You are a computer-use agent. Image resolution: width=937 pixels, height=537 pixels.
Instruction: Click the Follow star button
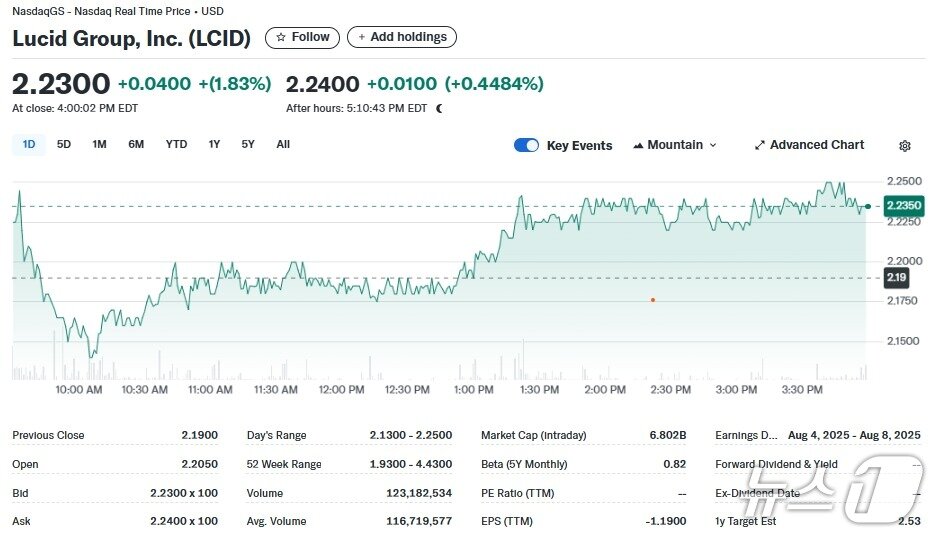click(x=302, y=37)
